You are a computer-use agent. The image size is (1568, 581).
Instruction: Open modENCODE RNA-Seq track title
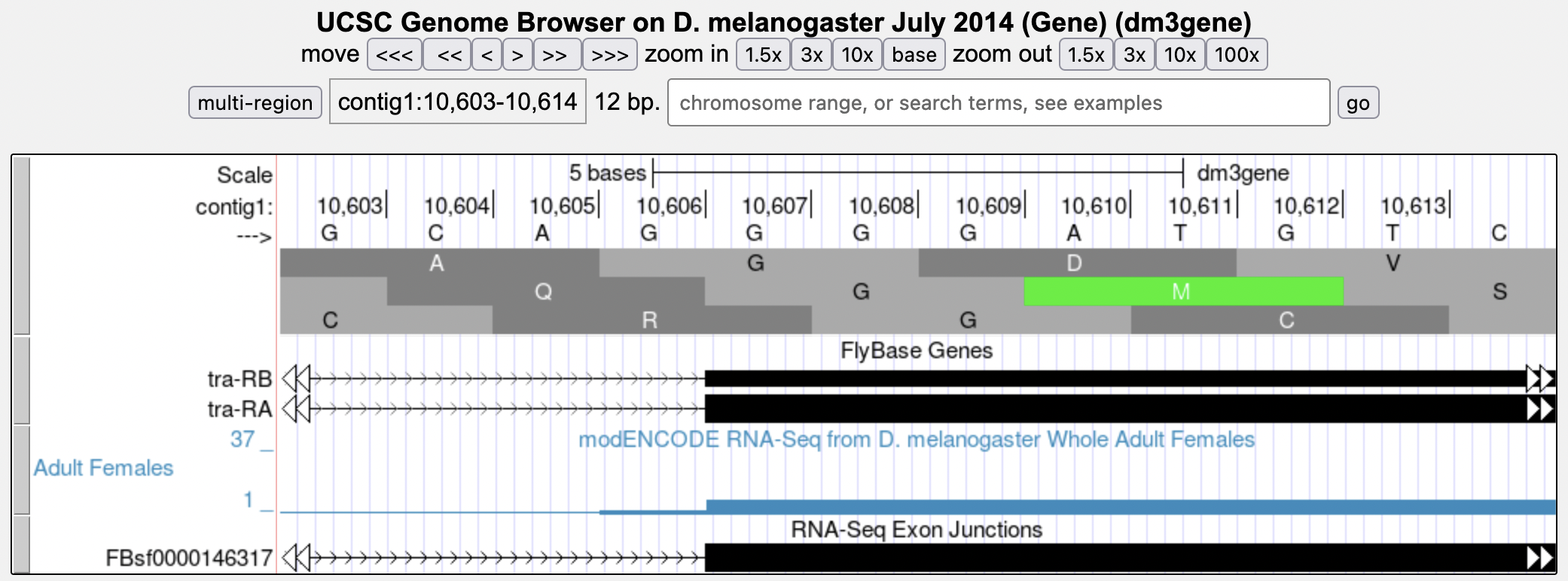[917, 440]
